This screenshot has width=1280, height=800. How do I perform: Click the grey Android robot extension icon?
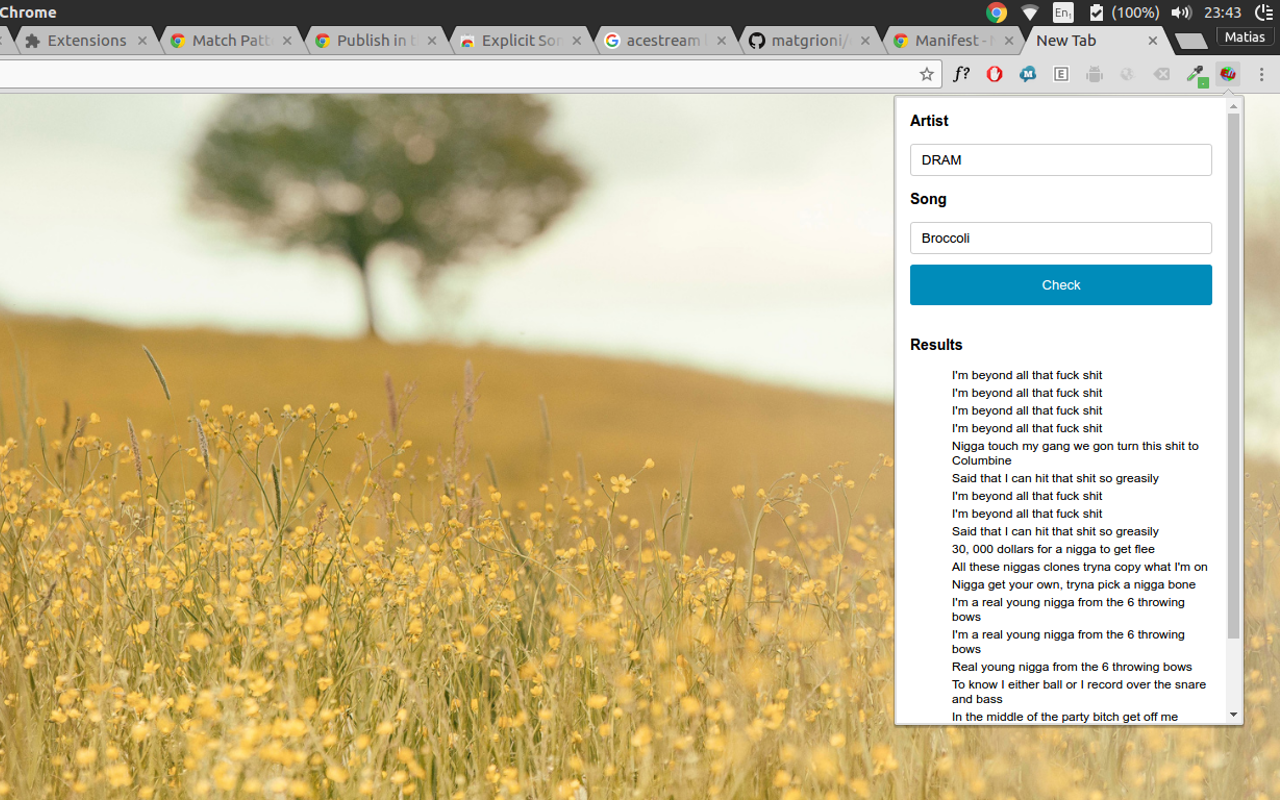click(1095, 74)
